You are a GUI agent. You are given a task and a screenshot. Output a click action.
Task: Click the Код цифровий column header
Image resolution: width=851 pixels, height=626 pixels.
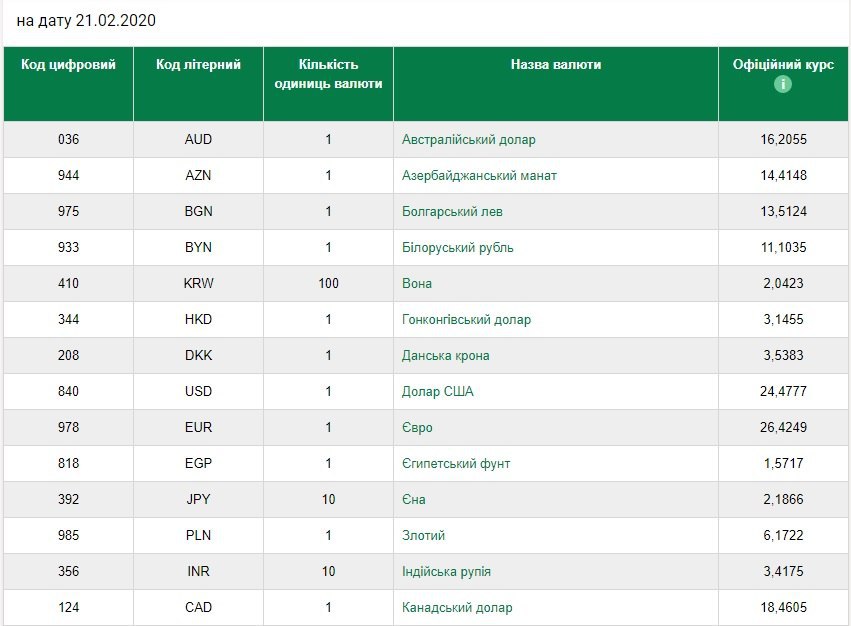click(x=68, y=65)
